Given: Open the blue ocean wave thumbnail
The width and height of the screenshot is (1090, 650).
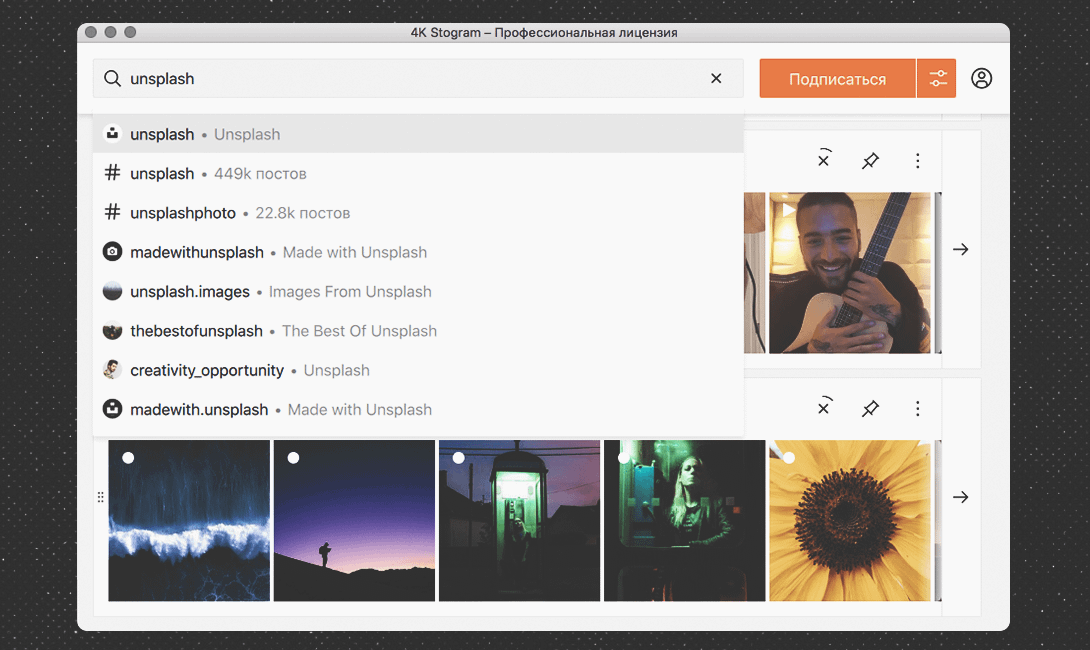Looking at the screenshot, I should click(189, 520).
